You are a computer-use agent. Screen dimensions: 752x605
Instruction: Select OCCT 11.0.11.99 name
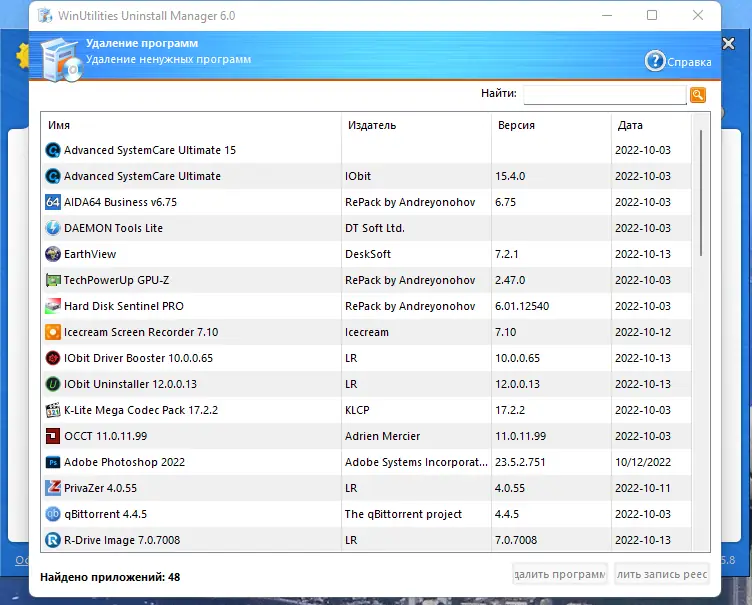106,436
